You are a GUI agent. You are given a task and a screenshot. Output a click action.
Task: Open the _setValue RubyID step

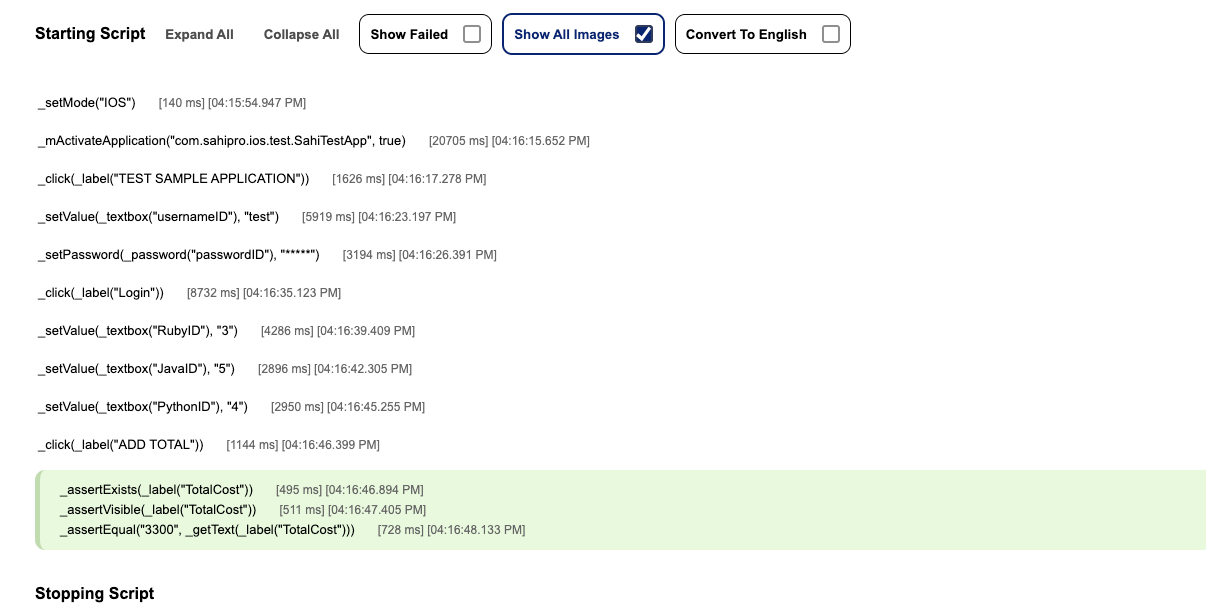coord(137,331)
